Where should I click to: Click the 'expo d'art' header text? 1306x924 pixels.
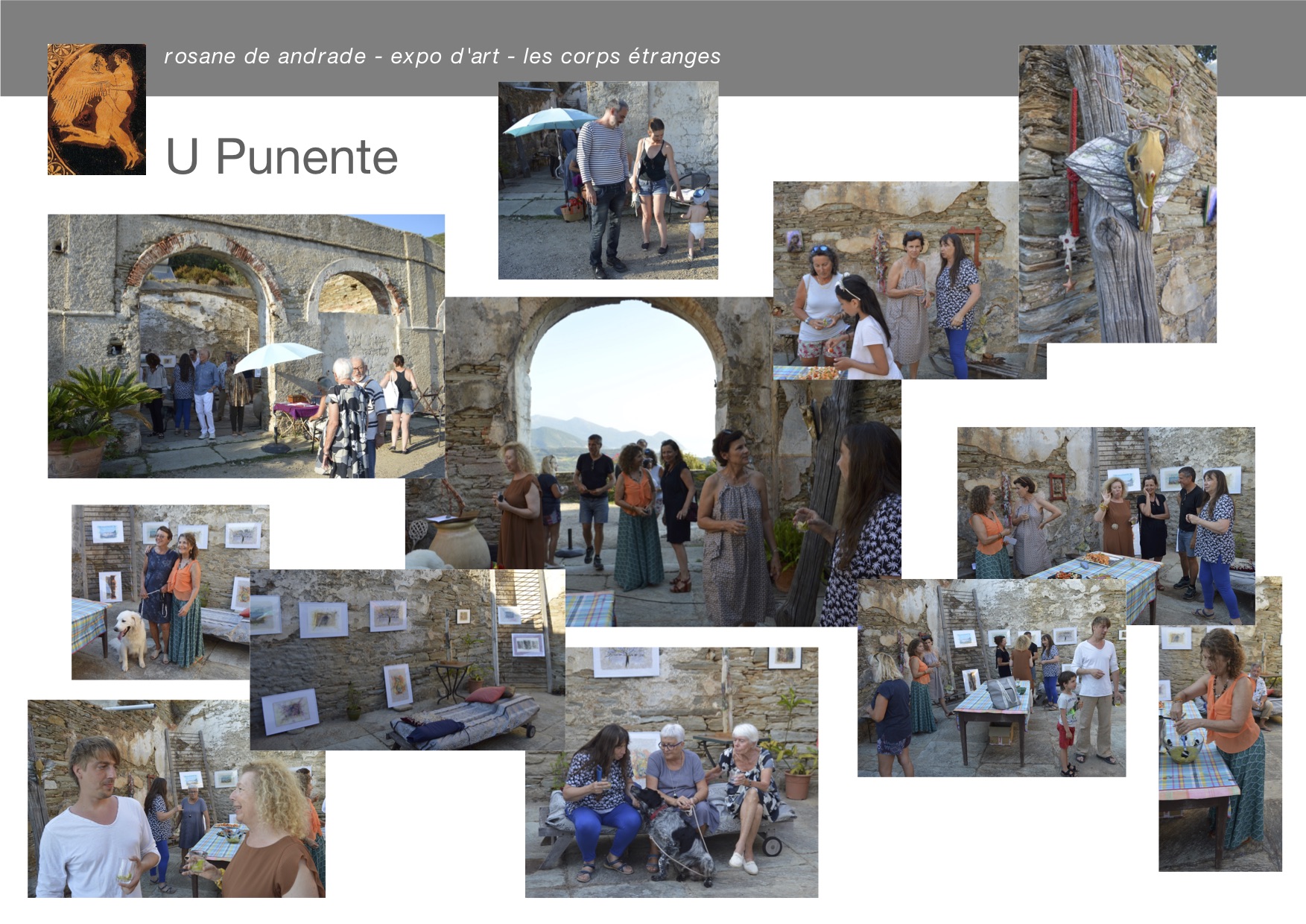tap(445, 57)
